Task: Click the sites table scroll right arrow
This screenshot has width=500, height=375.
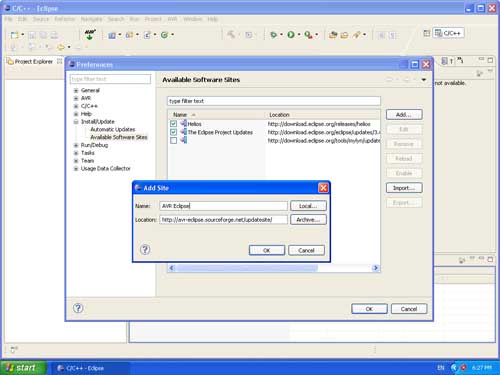Action: (376, 268)
